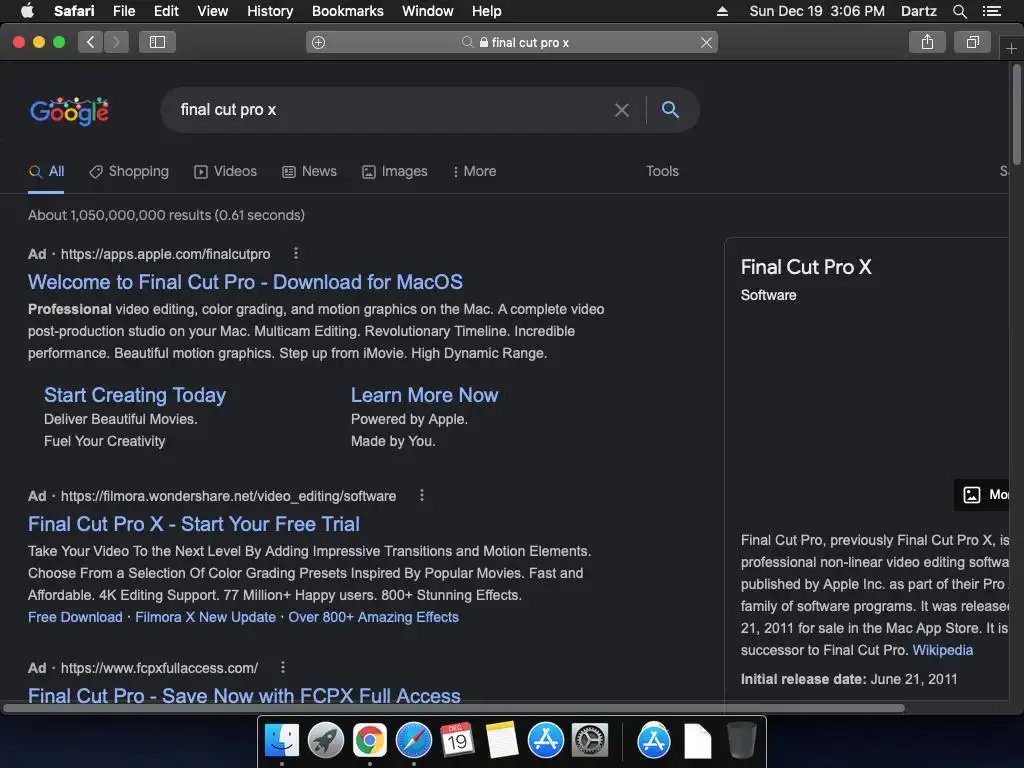Open the File menu

point(123,11)
